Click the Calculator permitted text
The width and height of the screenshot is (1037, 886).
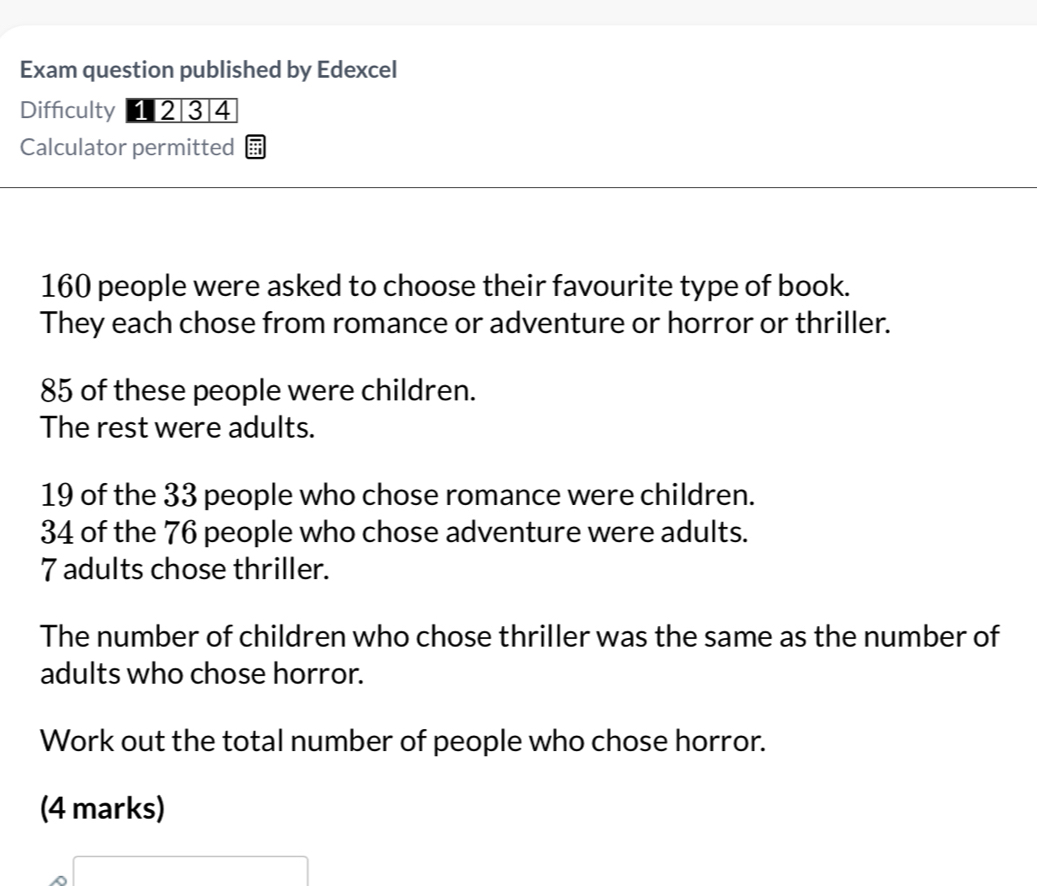(127, 148)
